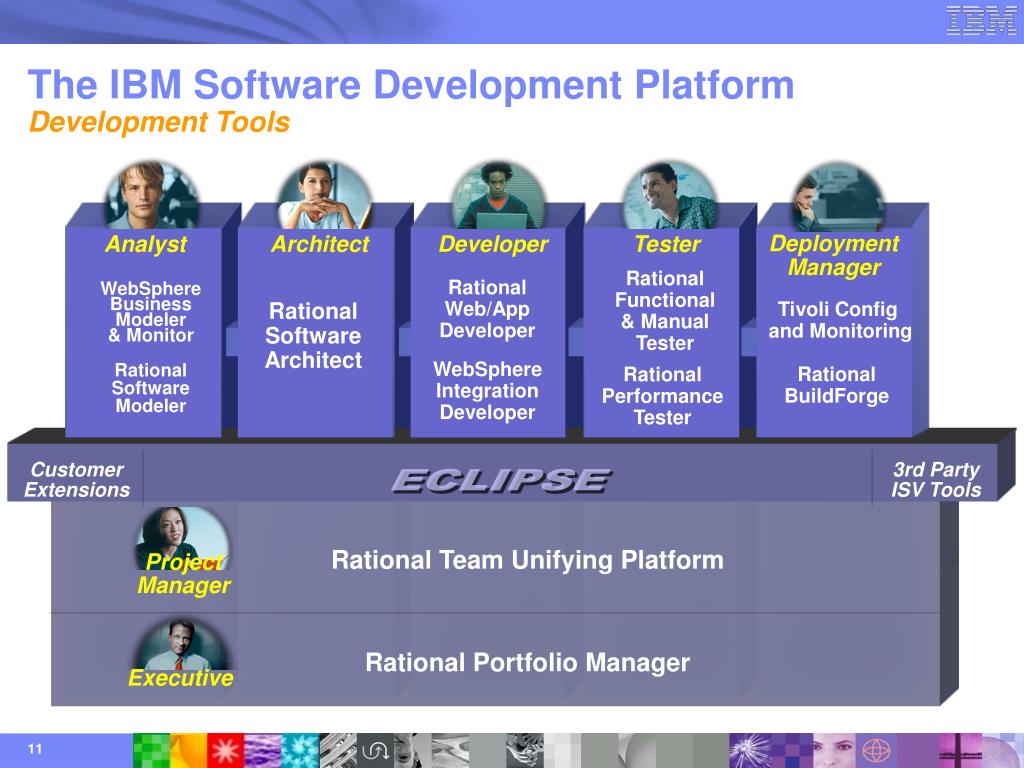Click the red starburst tile in footer
Image resolution: width=1024 pixels, height=768 pixels.
click(x=225, y=750)
